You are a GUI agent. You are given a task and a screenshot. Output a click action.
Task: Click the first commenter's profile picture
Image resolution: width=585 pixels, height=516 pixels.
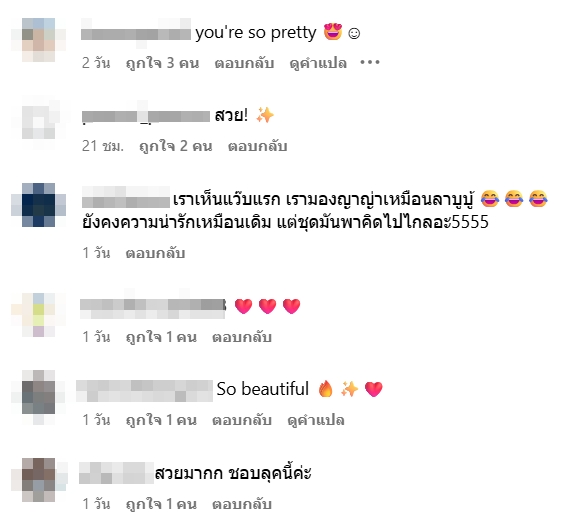pos(38,40)
